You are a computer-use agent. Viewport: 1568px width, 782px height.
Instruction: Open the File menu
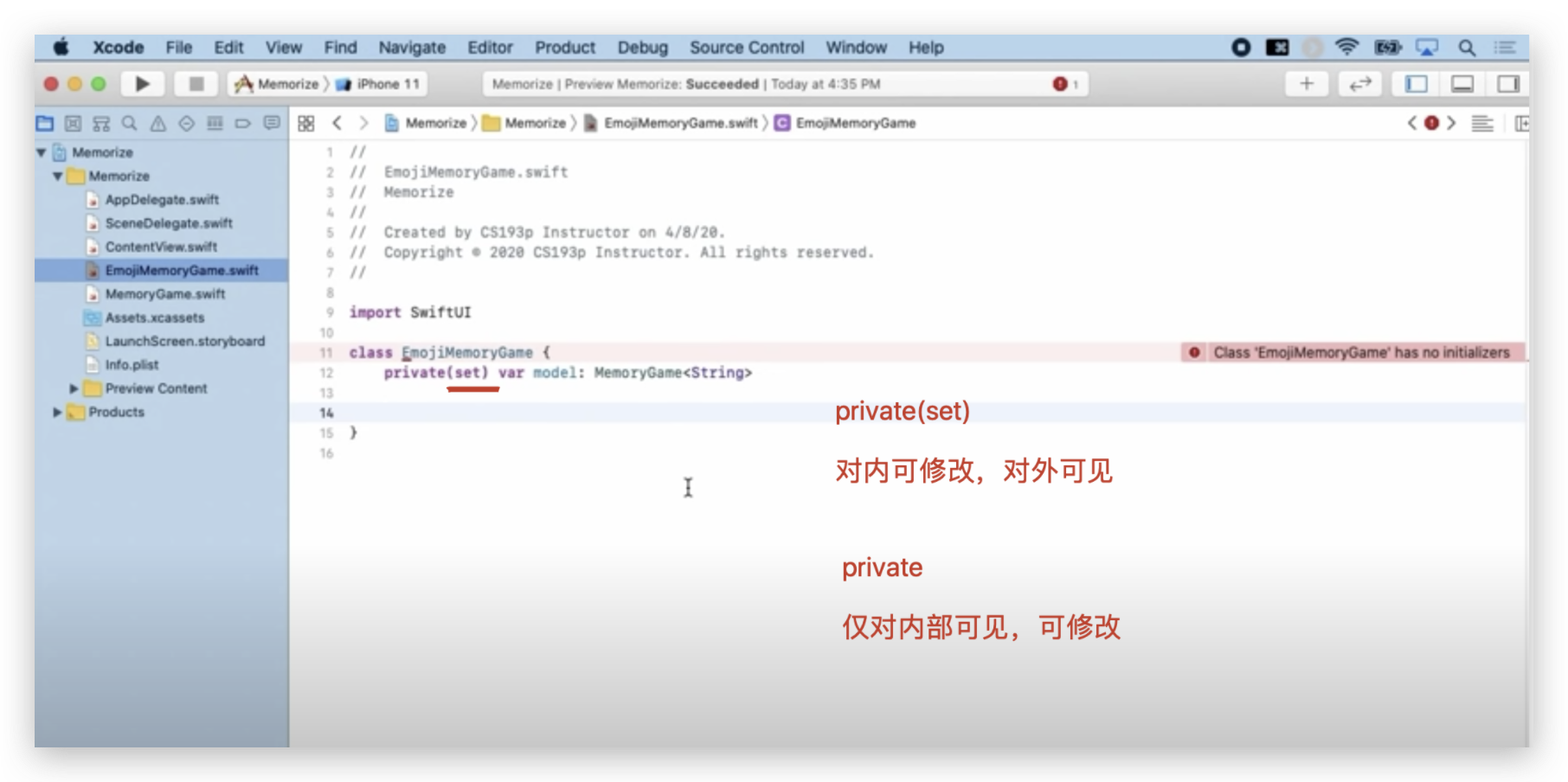179,48
